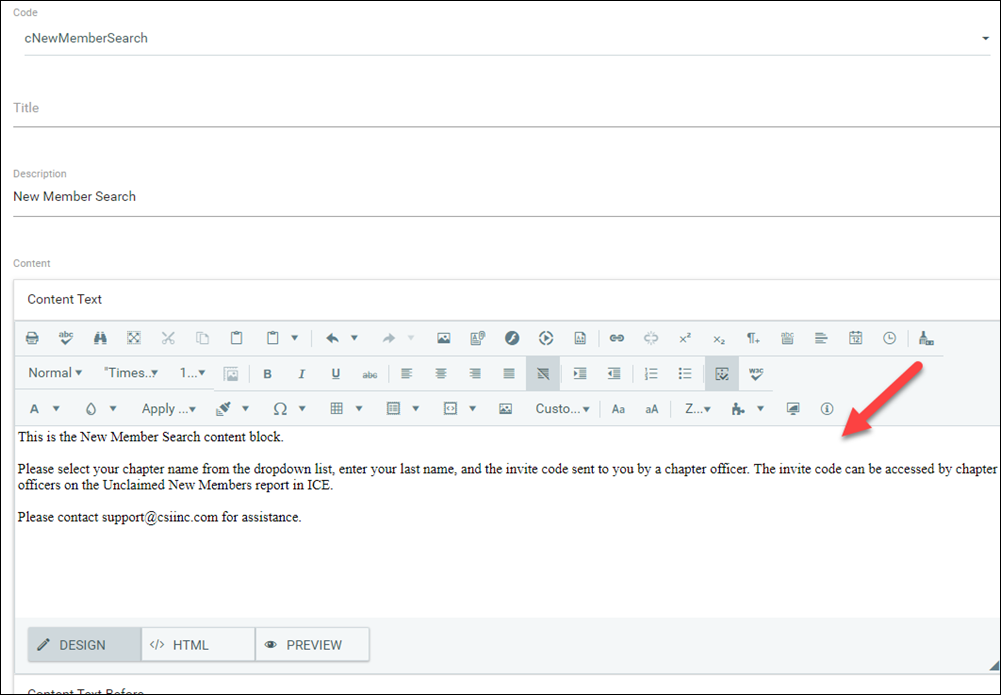Screen dimensions: 1001x695
Task: Switch to the Preview tab
Action: [x=312, y=645]
